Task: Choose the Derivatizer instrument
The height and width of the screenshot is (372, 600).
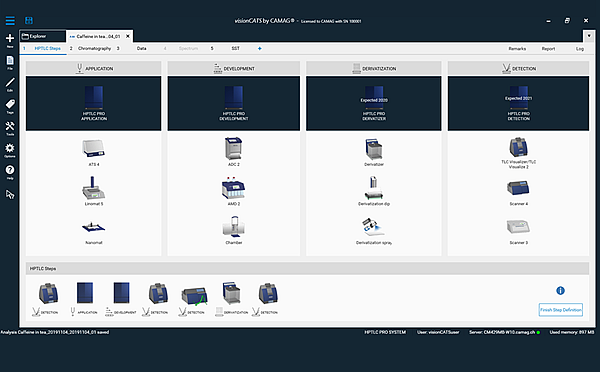Action: [374, 152]
